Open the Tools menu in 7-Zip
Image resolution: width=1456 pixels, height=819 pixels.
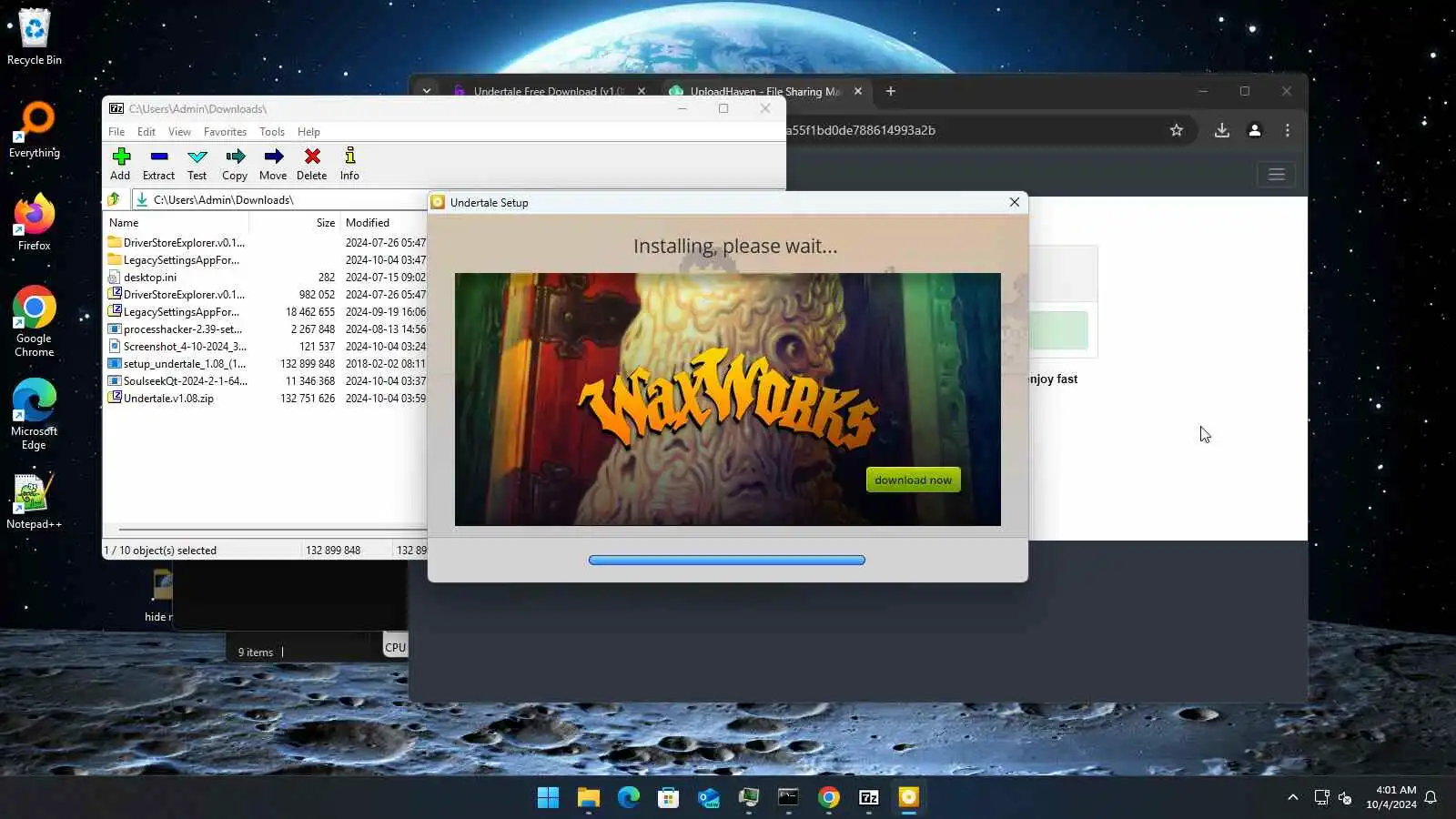(272, 132)
